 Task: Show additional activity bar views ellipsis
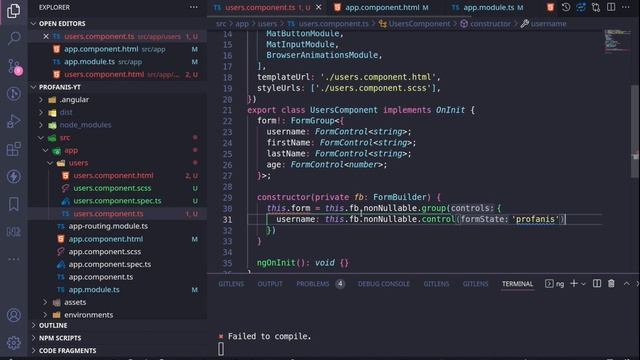(x=13, y=259)
